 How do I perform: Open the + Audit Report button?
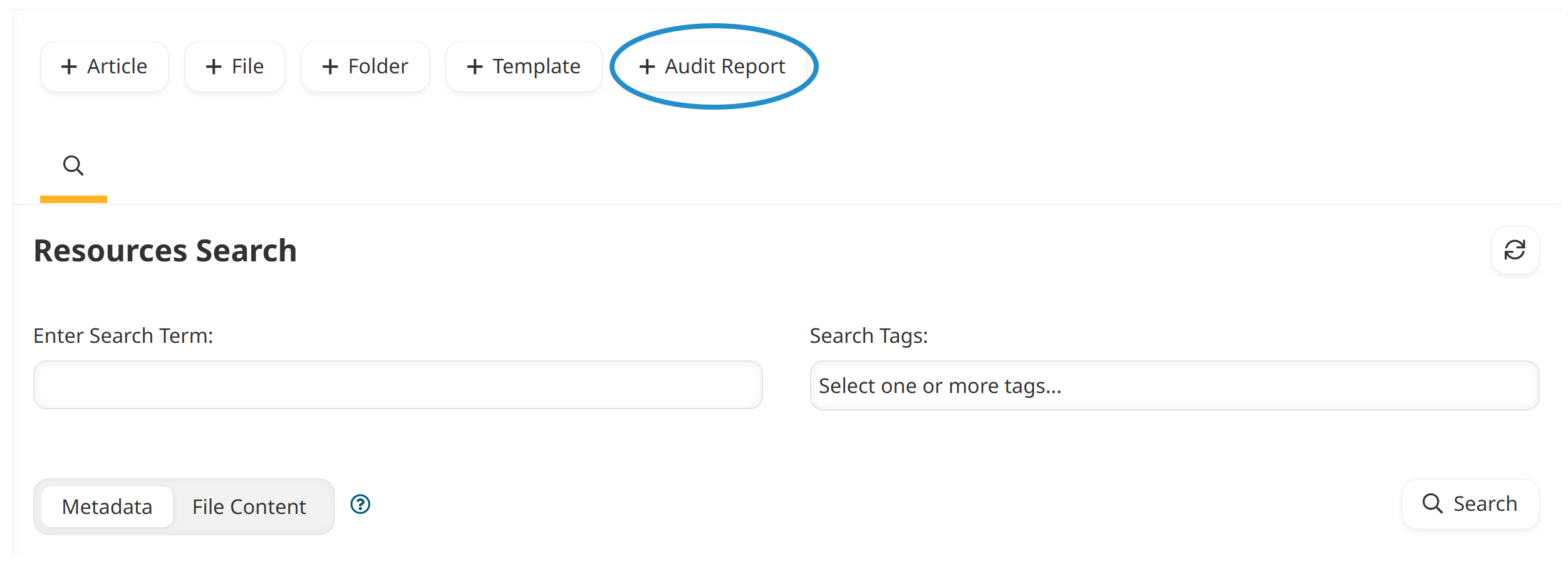712,66
